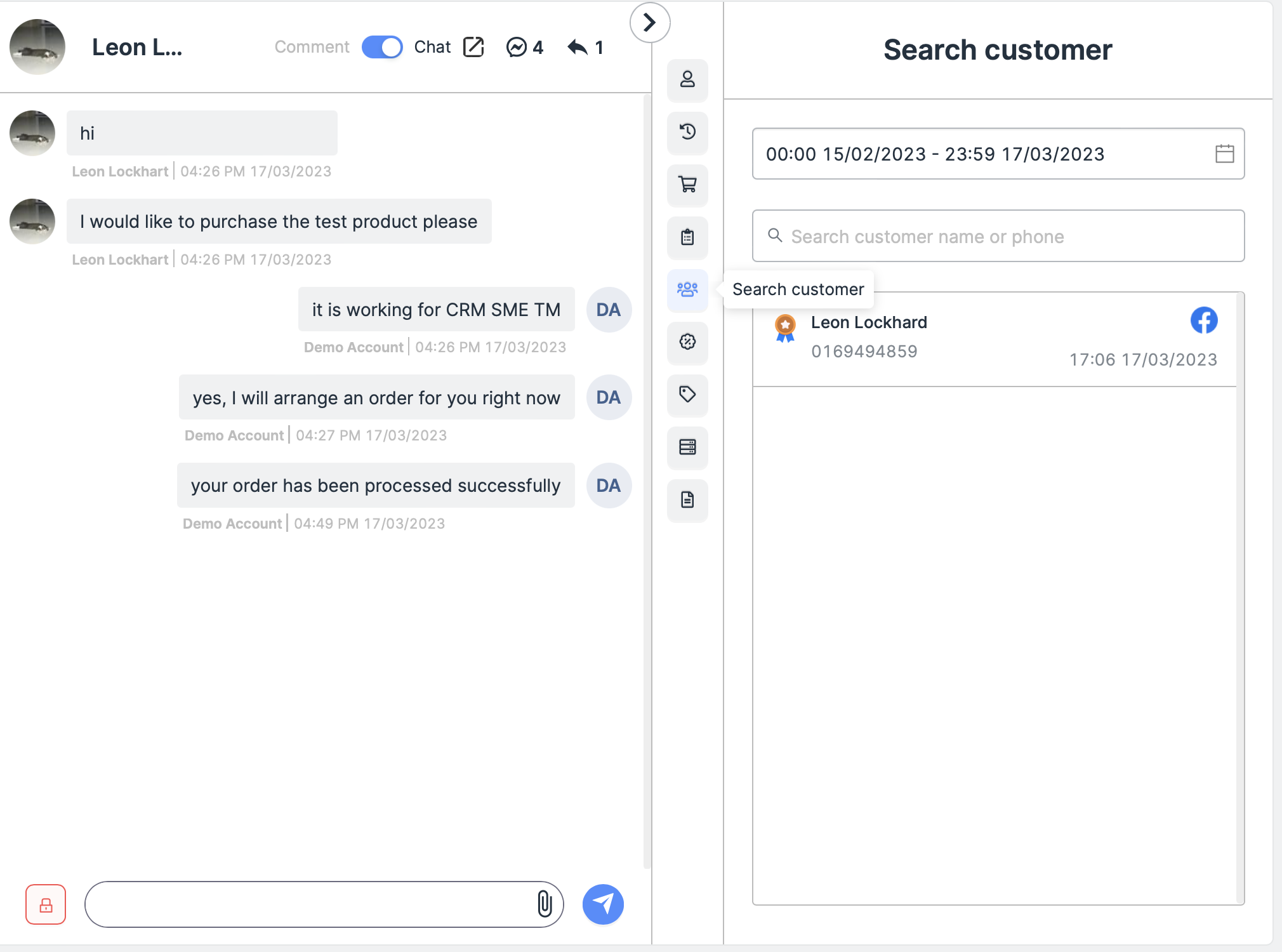Screen dimensions: 1282x952
Task: Toggle the Comment/Chat switch
Action: point(382,47)
